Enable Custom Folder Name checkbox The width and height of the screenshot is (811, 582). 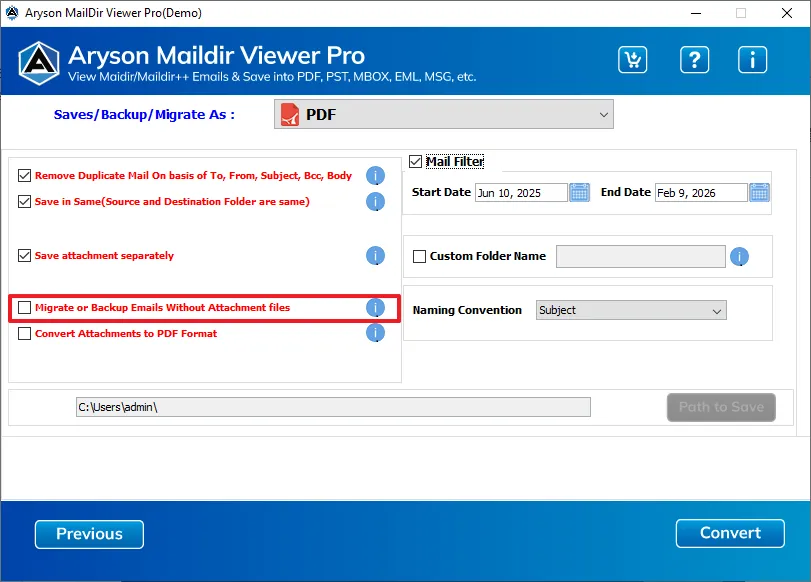[x=419, y=256]
